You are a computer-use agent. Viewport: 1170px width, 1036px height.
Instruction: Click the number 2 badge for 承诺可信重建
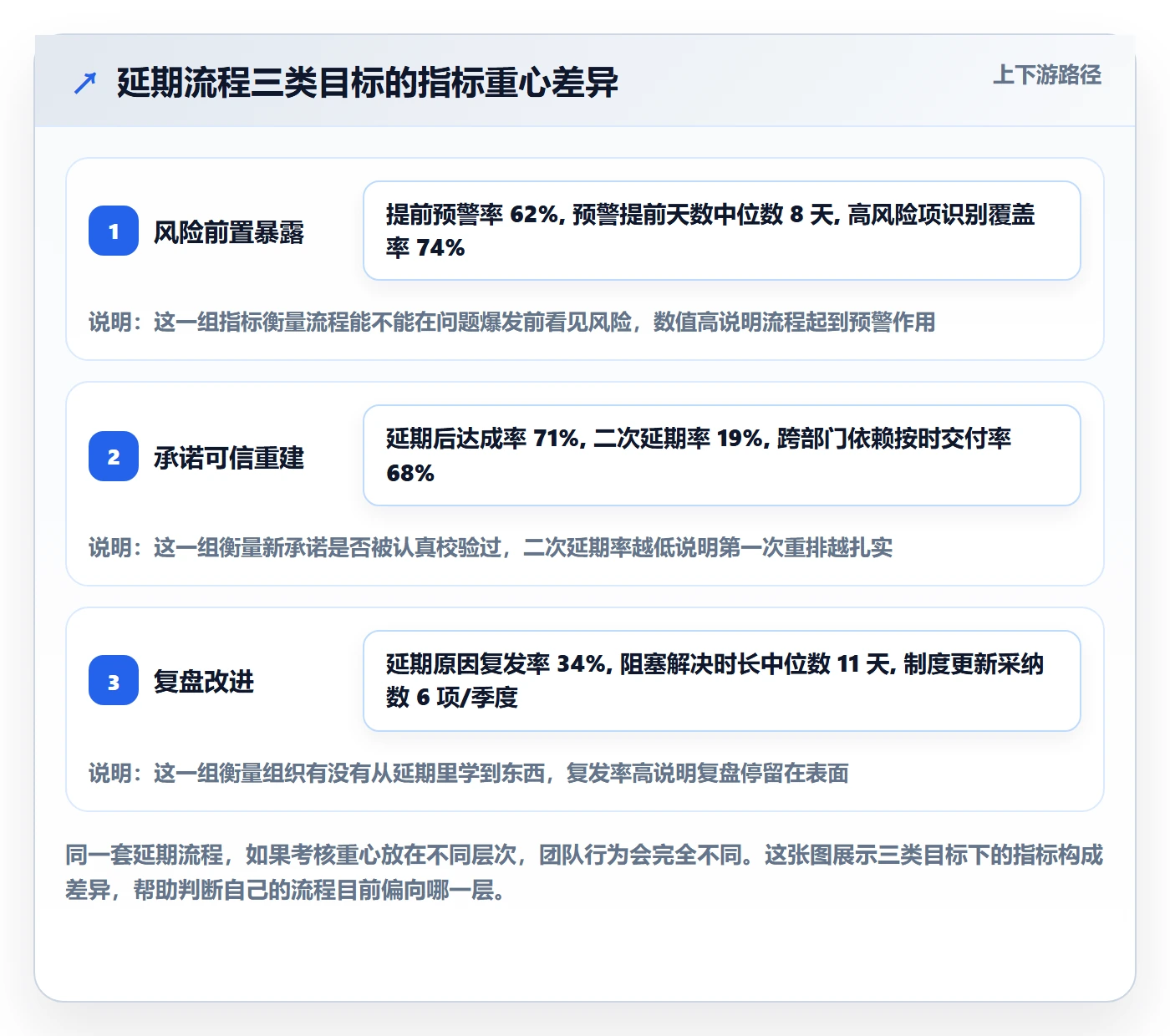pyautogui.click(x=114, y=456)
